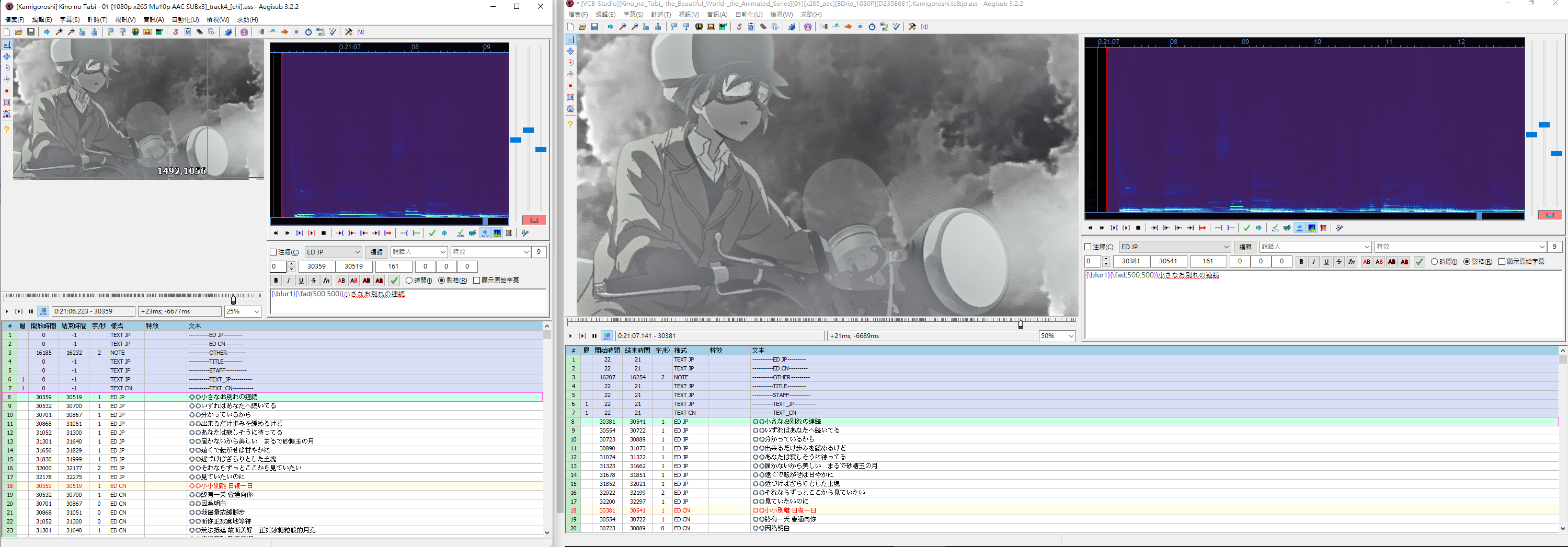Image resolution: width=1568 pixels, height=547 pixels.
Task: Open Options (hammer and wrench) in left window
Action: coord(349,32)
